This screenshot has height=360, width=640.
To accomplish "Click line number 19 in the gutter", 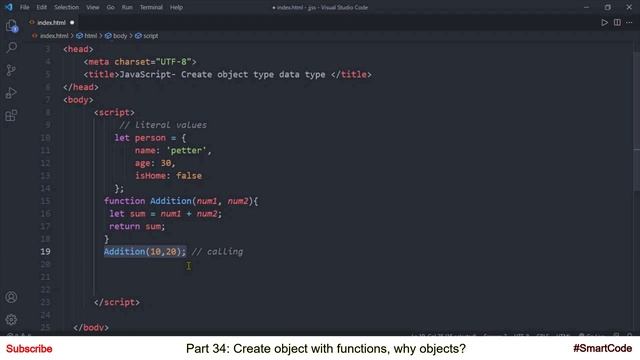I will click(45, 251).
